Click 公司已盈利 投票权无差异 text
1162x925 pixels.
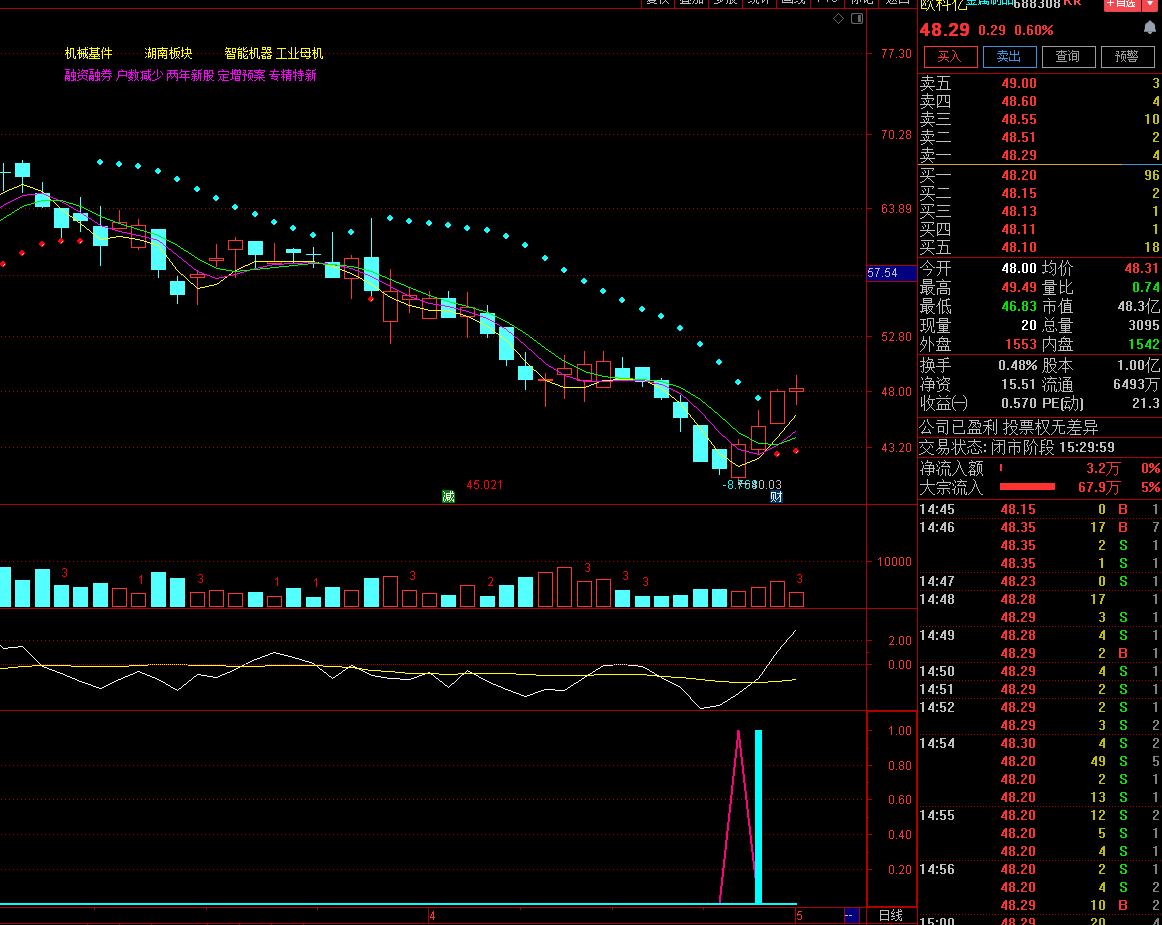[1009, 428]
